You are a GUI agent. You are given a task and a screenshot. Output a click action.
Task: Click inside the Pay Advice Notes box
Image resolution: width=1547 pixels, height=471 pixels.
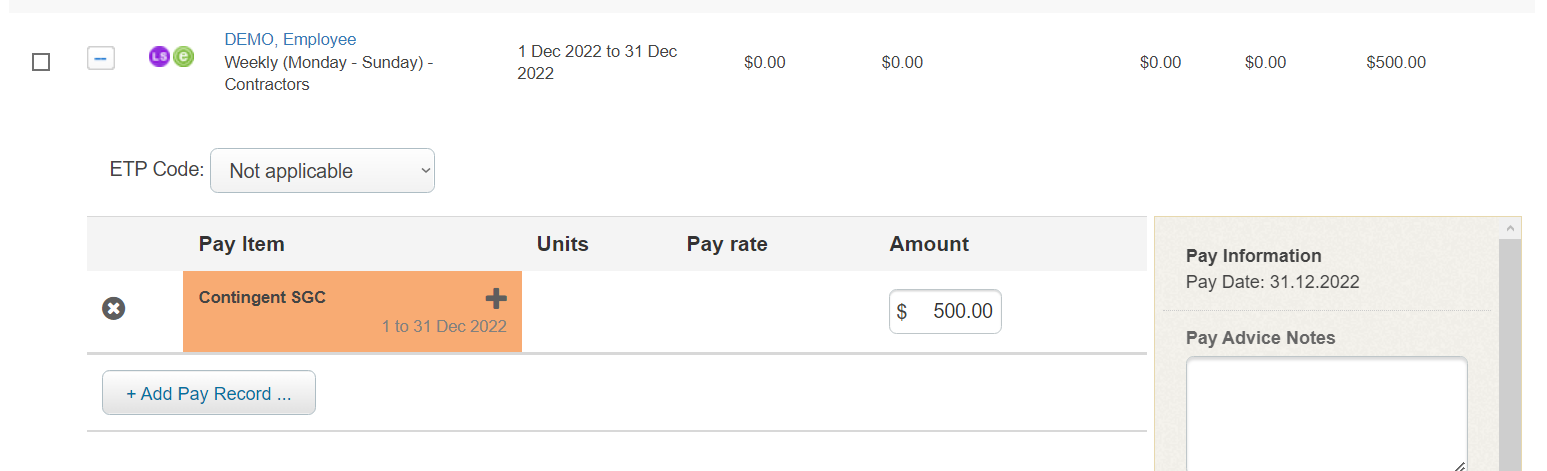(x=1326, y=414)
